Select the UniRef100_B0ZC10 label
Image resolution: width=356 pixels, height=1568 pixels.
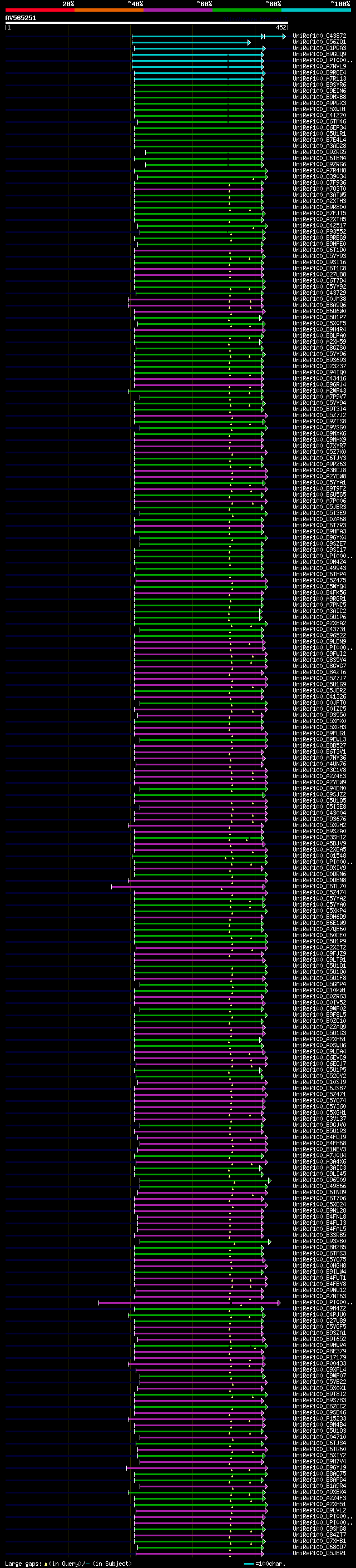point(319,1020)
